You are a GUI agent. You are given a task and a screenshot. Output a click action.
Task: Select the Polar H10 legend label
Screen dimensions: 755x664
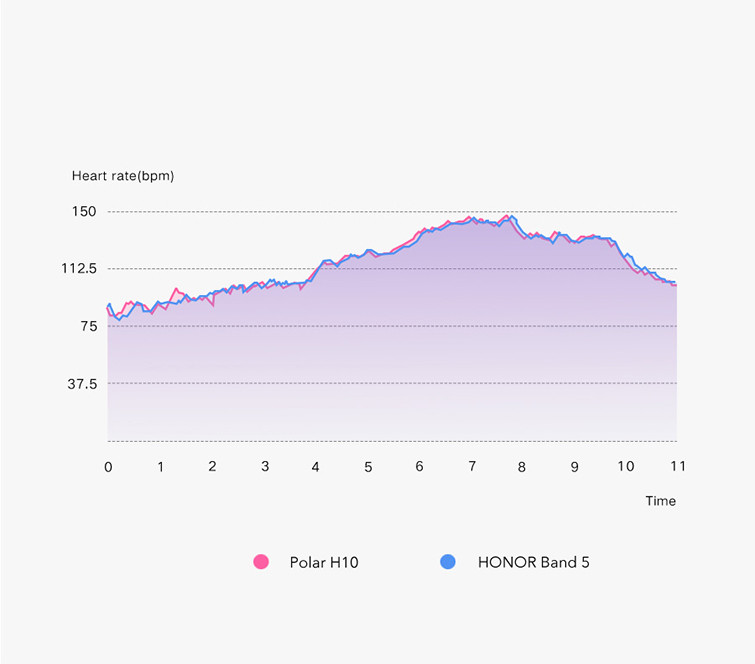pos(324,562)
